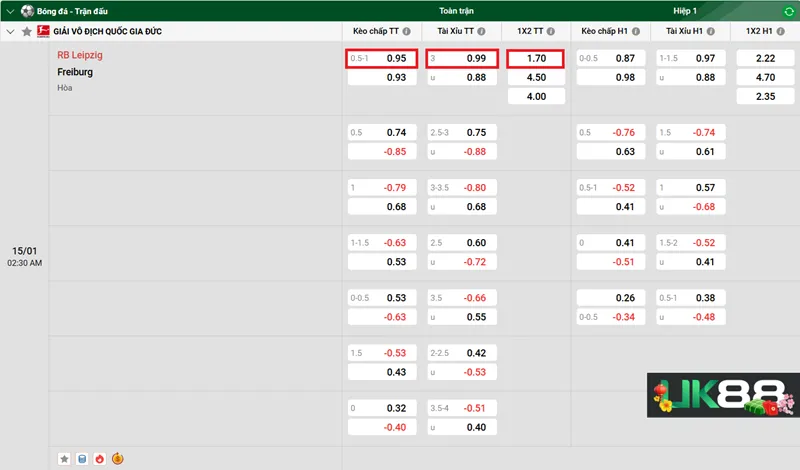Viewport: 800px width, 470px height.
Task: Select the Toàn trận header tab
Action: click(x=456, y=11)
